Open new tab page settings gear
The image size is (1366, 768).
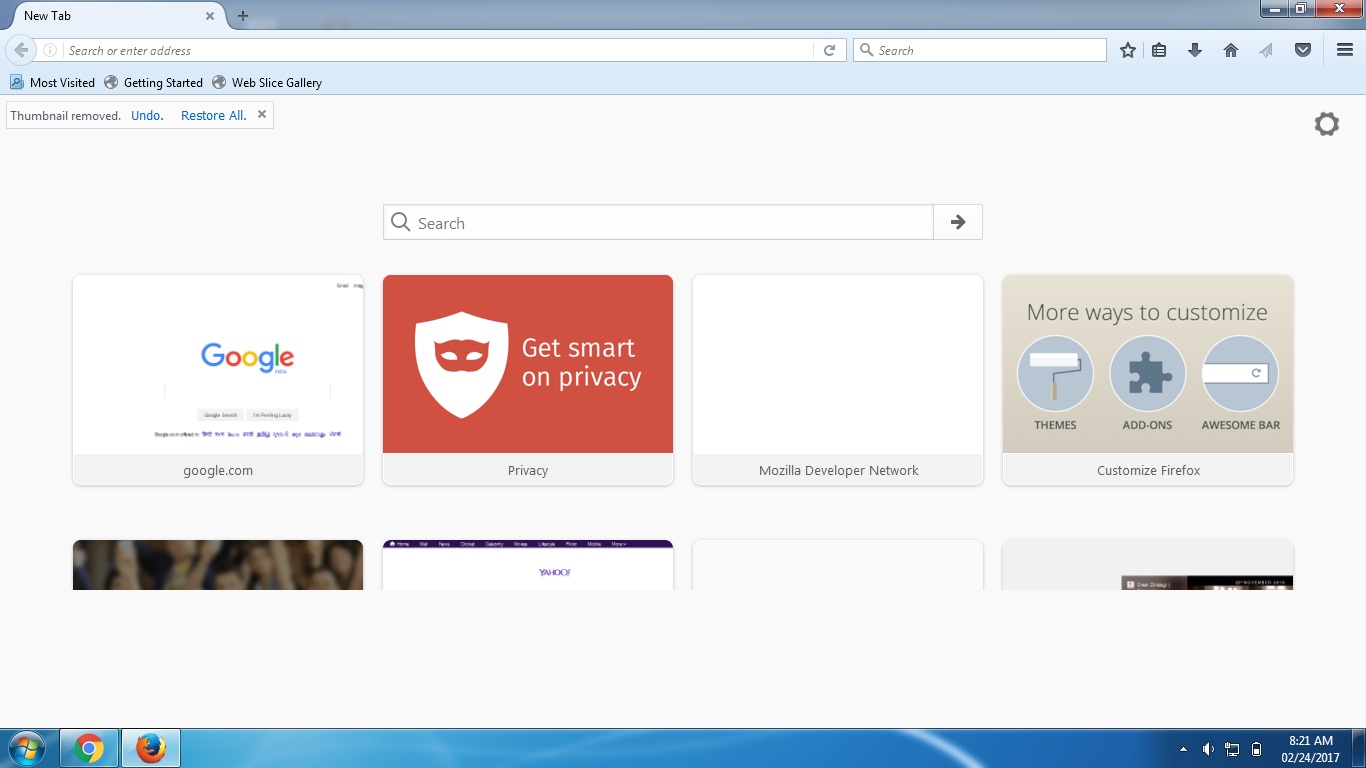[x=1326, y=124]
